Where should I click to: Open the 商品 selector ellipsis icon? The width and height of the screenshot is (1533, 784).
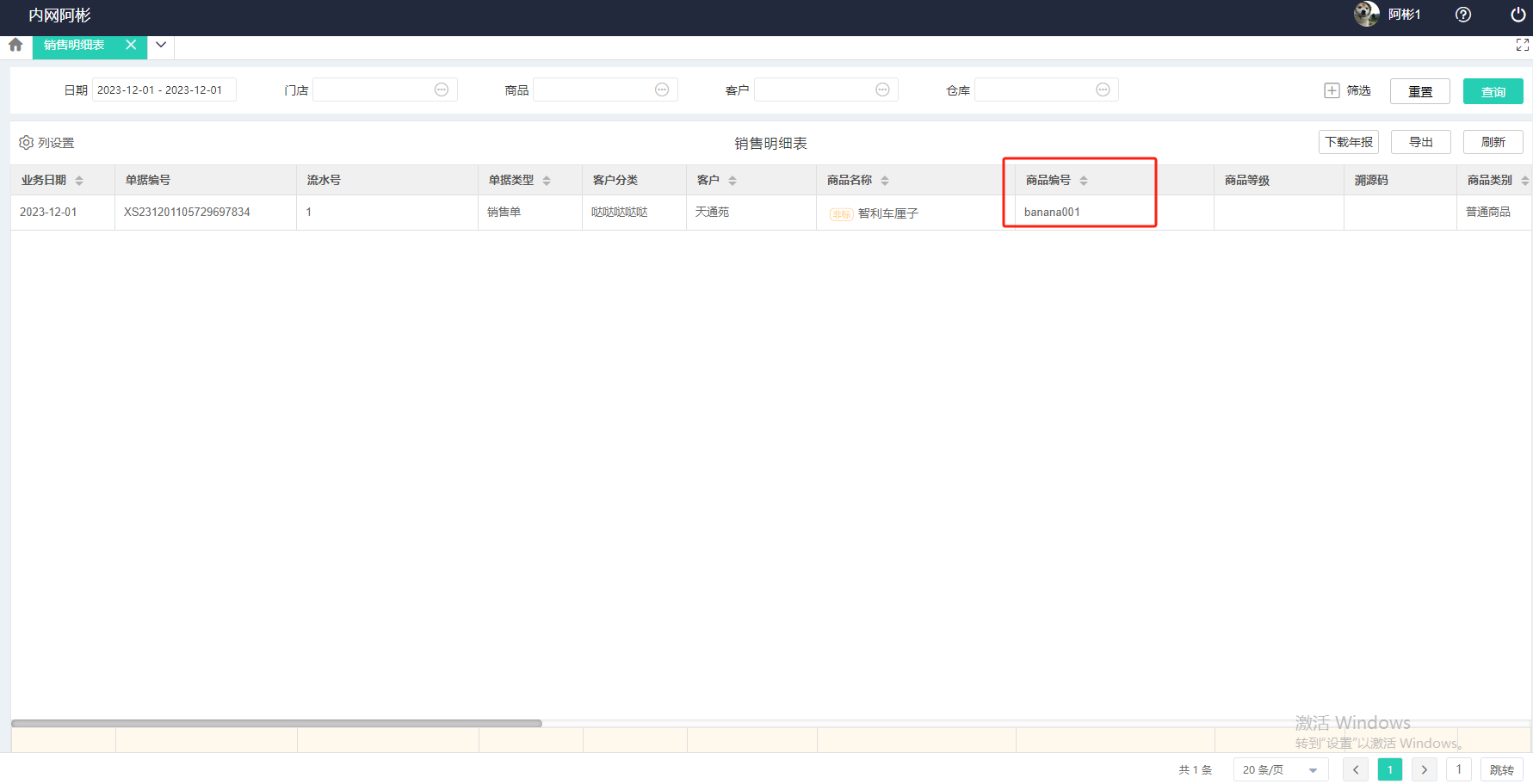pyautogui.click(x=662, y=90)
